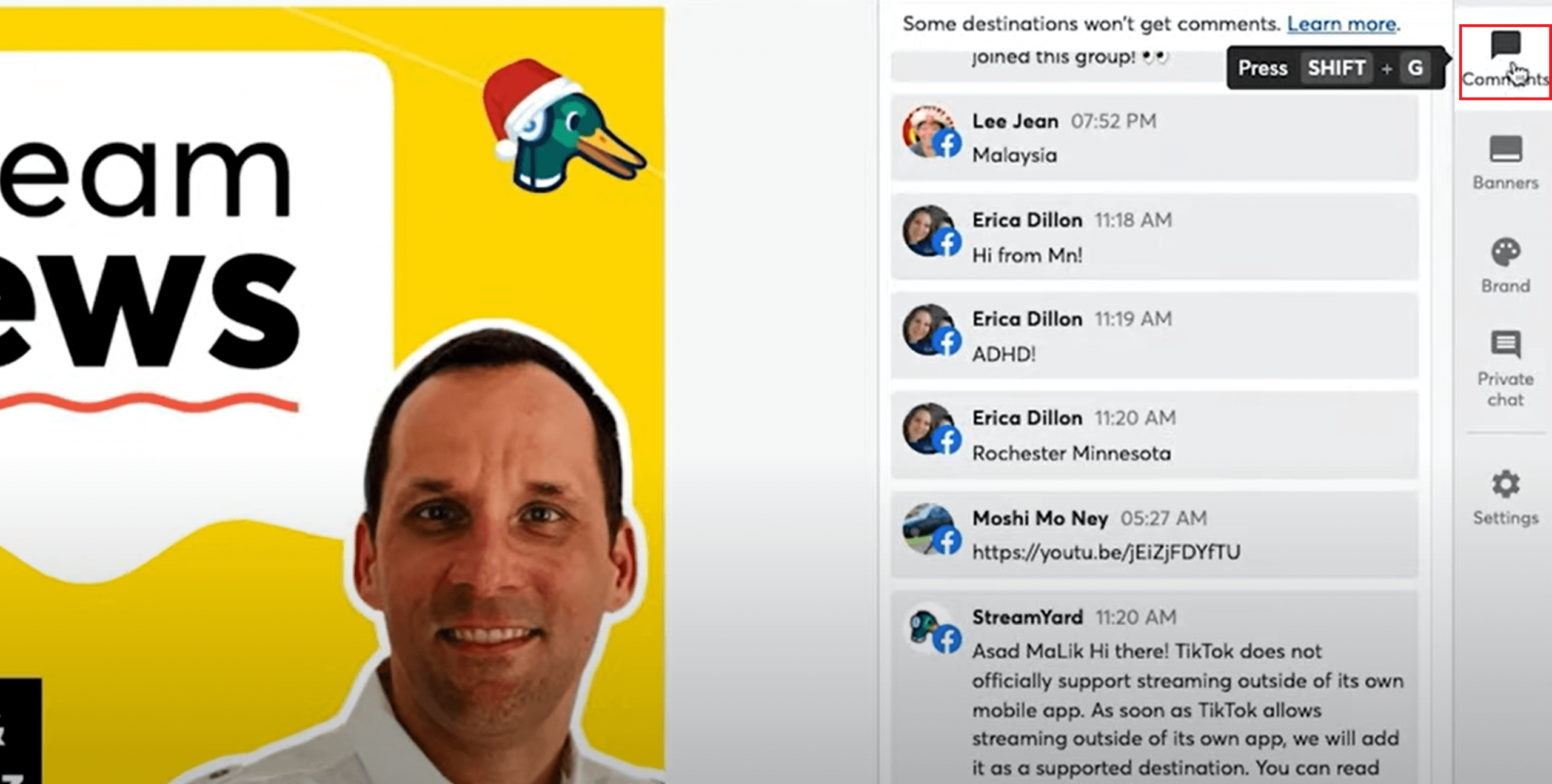Select StreamYard's TikTok reply comment
This screenshot has width=1552, height=784.
click(x=1154, y=688)
